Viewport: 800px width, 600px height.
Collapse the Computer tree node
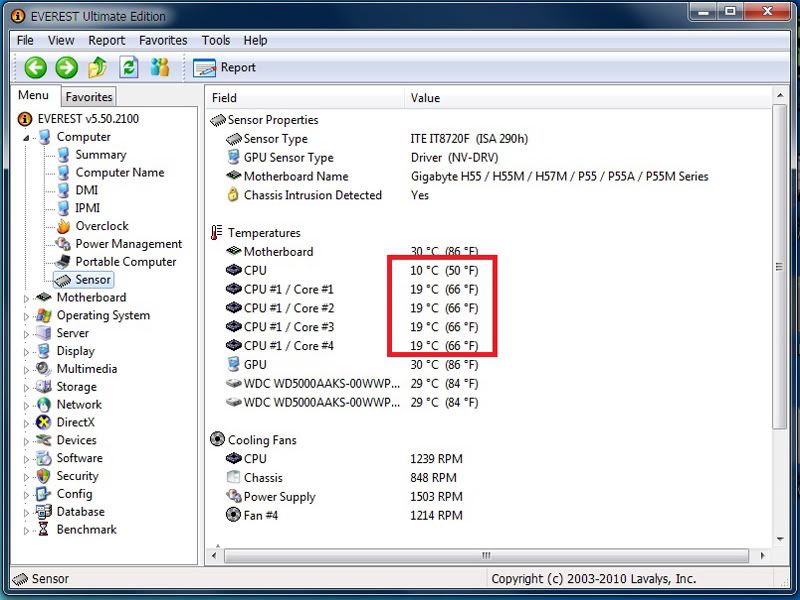(26, 137)
